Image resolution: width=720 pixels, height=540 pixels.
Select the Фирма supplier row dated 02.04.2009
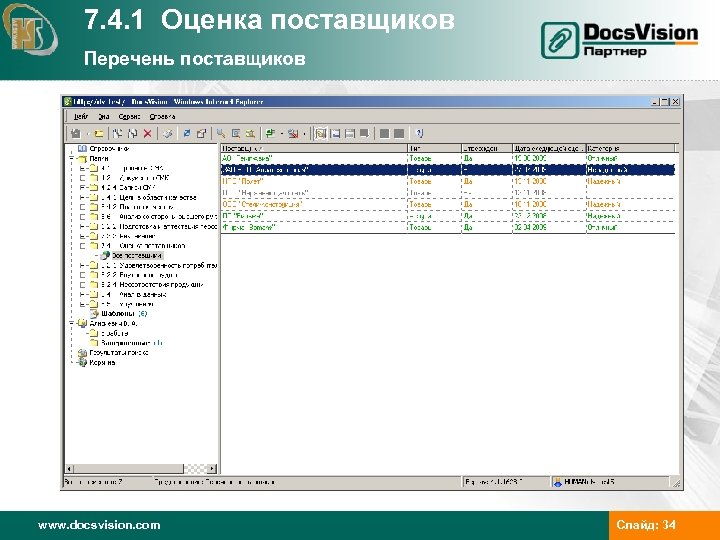click(x=448, y=227)
